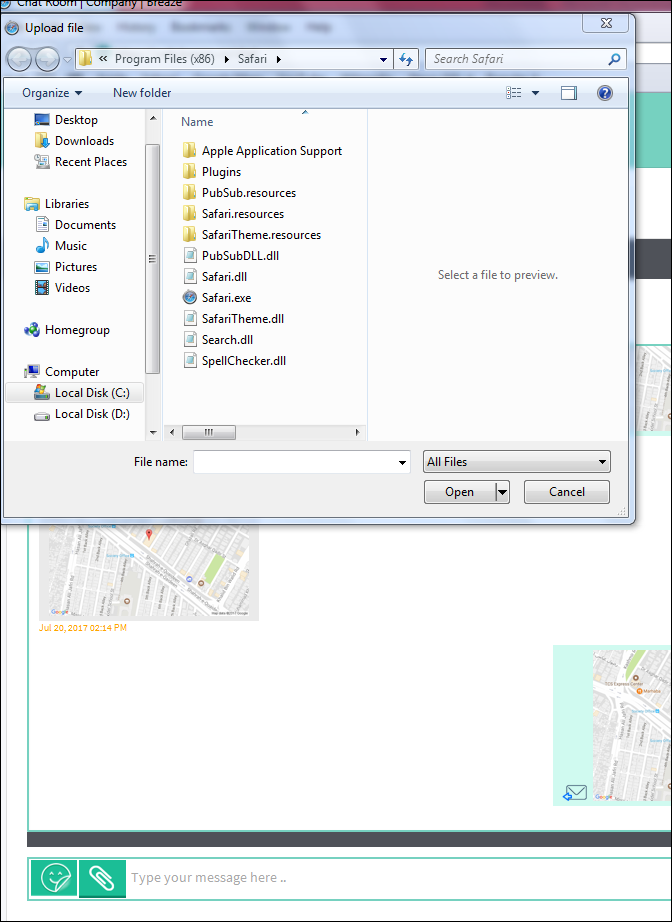The height and width of the screenshot is (922, 672).
Task: Click the horizontal scrollbar thumb in file list
Action: 209,433
